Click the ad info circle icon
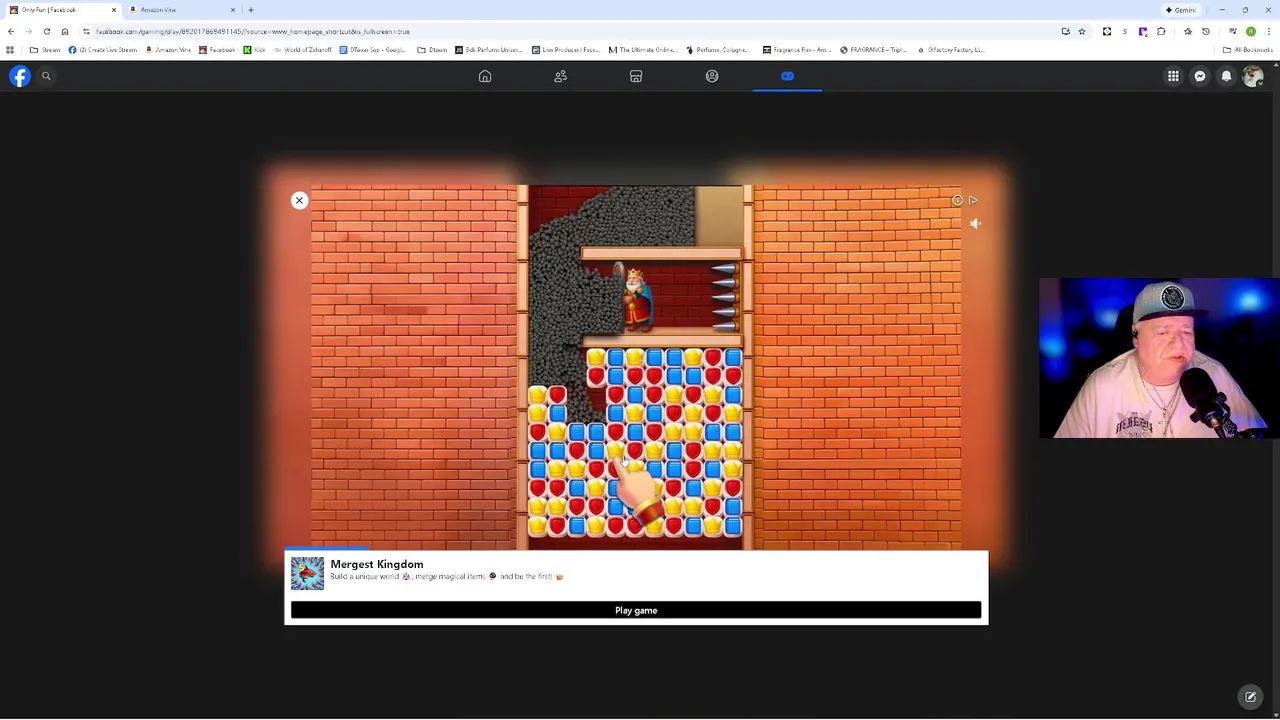This screenshot has height=720, width=1280. click(957, 200)
